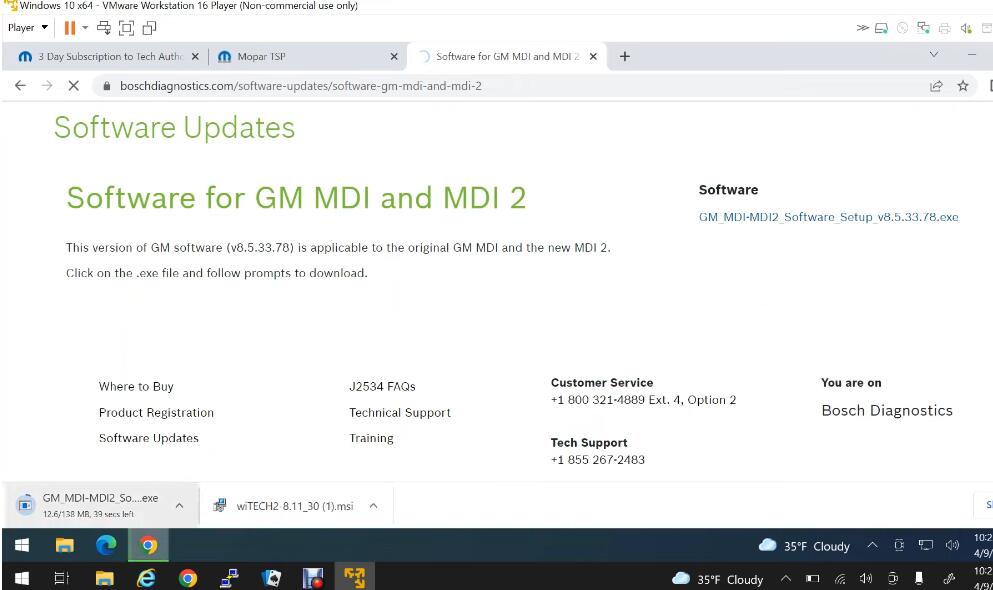Open the Player dropdown menu
Image resolution: width=993 pixels, height=590 pixels.
(x=28, y=28)
